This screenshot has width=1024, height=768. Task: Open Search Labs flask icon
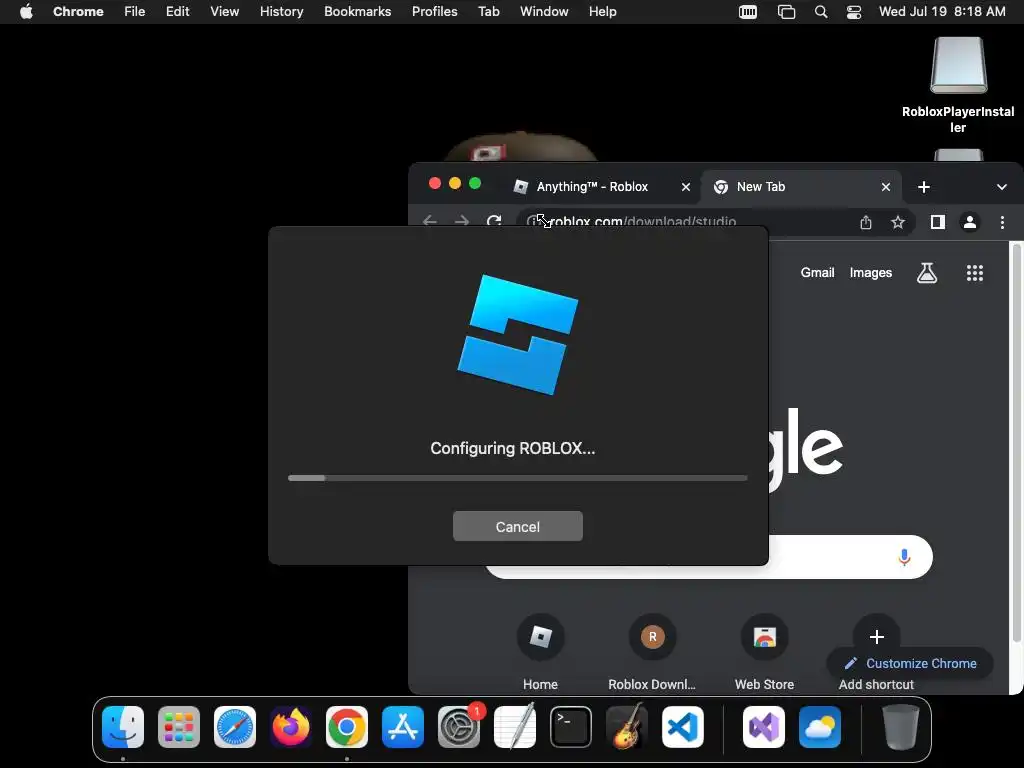tap(927, 273)
